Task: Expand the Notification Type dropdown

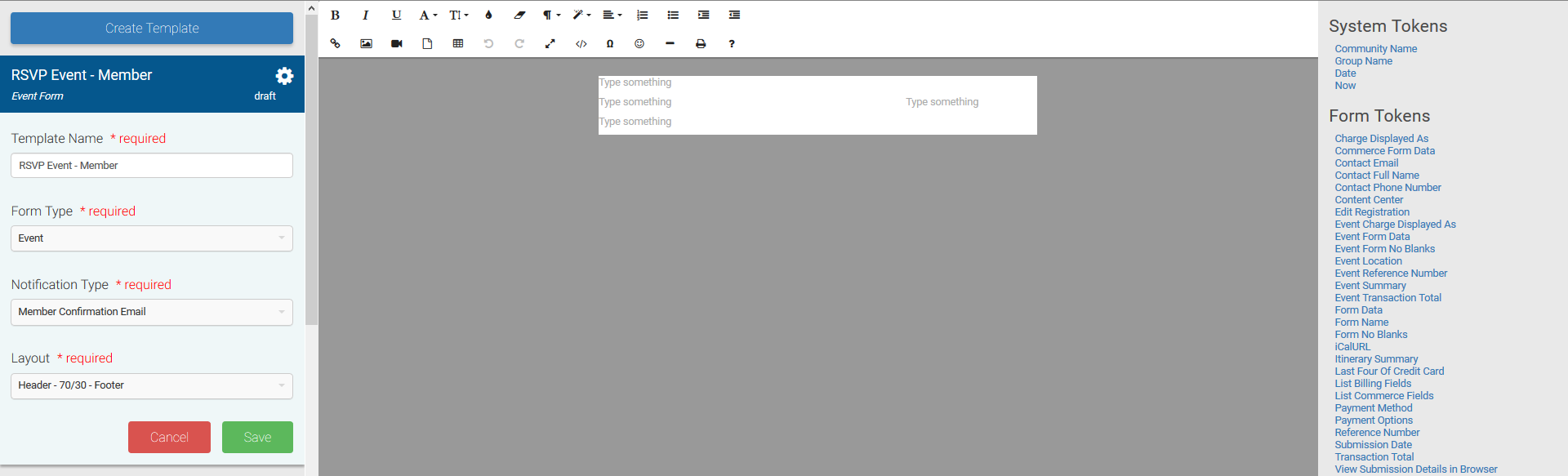Action: (x=152, y=312)
